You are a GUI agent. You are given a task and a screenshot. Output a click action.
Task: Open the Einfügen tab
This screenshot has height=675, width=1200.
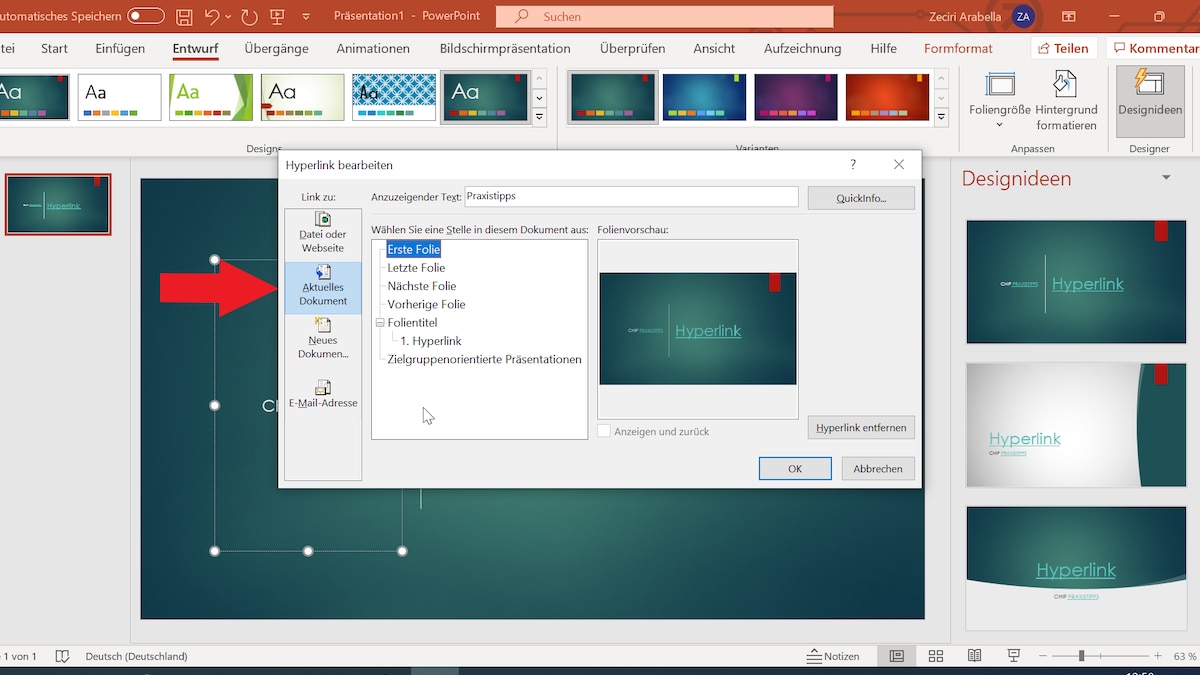point(120,48)
